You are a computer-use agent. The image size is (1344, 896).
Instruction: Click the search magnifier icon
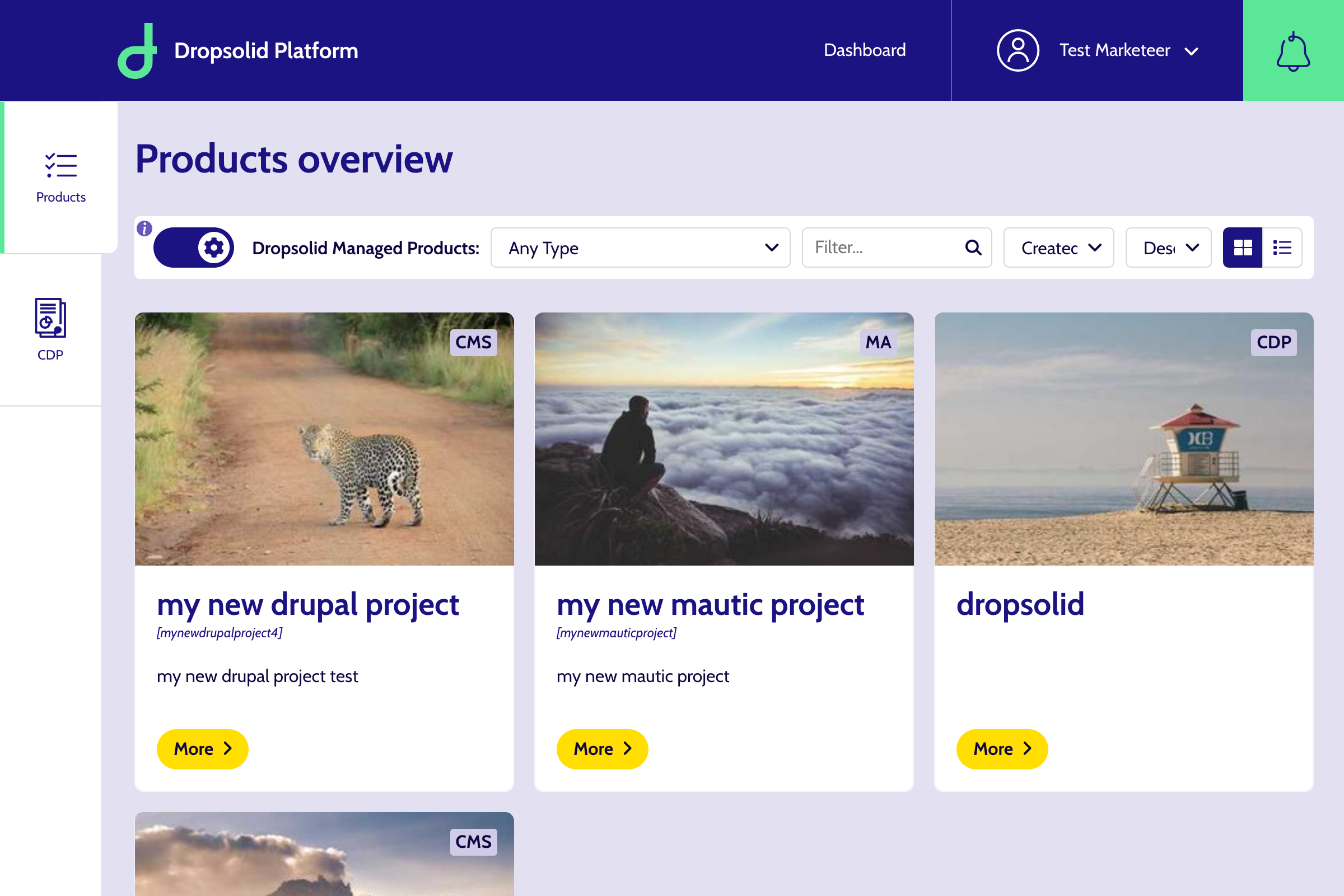pyautogui.click(x=973, y=248)
